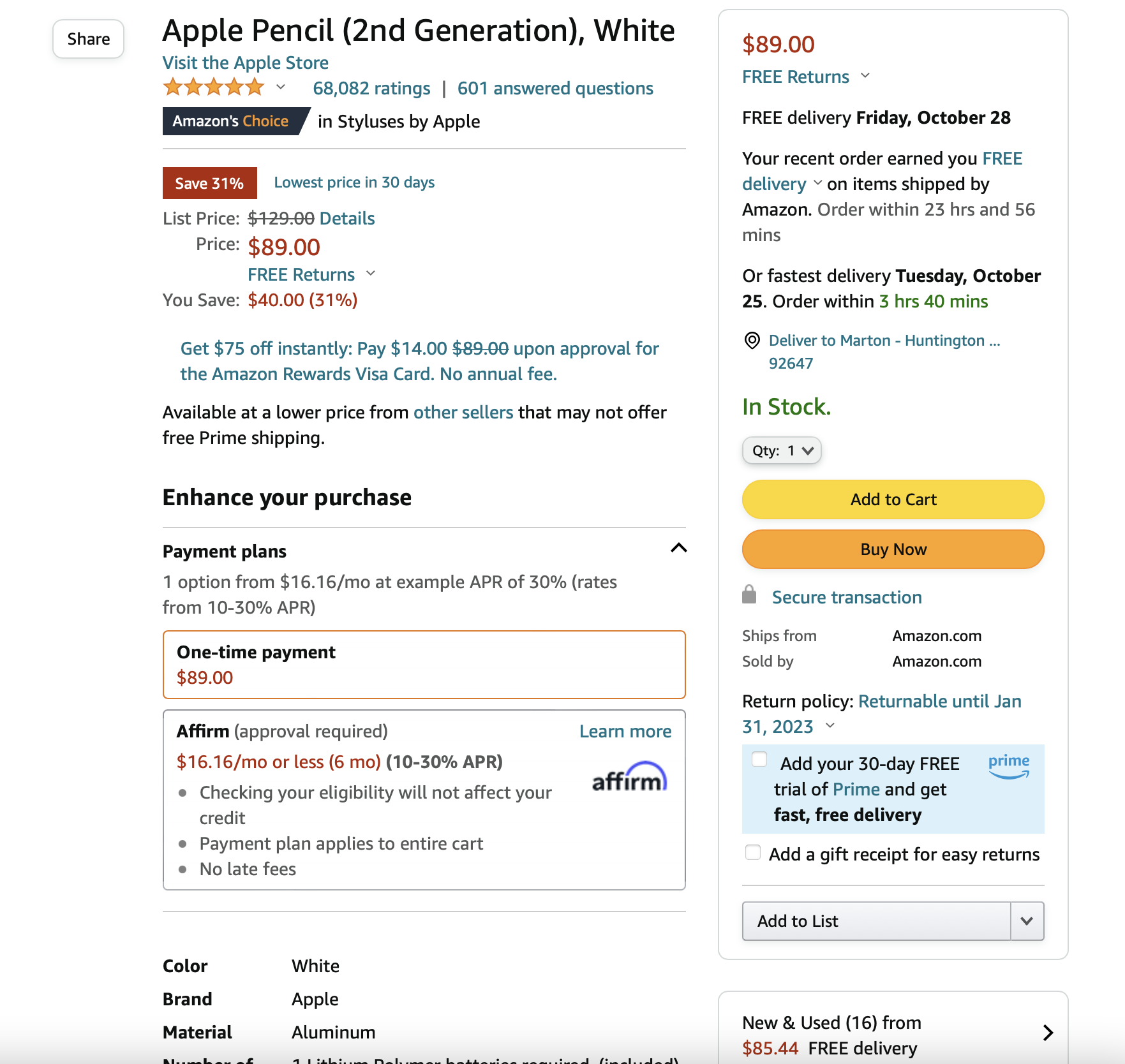Image resolution: width=1125 pixels, height=1064 pixels.
Task: Click the Affirm logo
Action: [x=629, y=778]
